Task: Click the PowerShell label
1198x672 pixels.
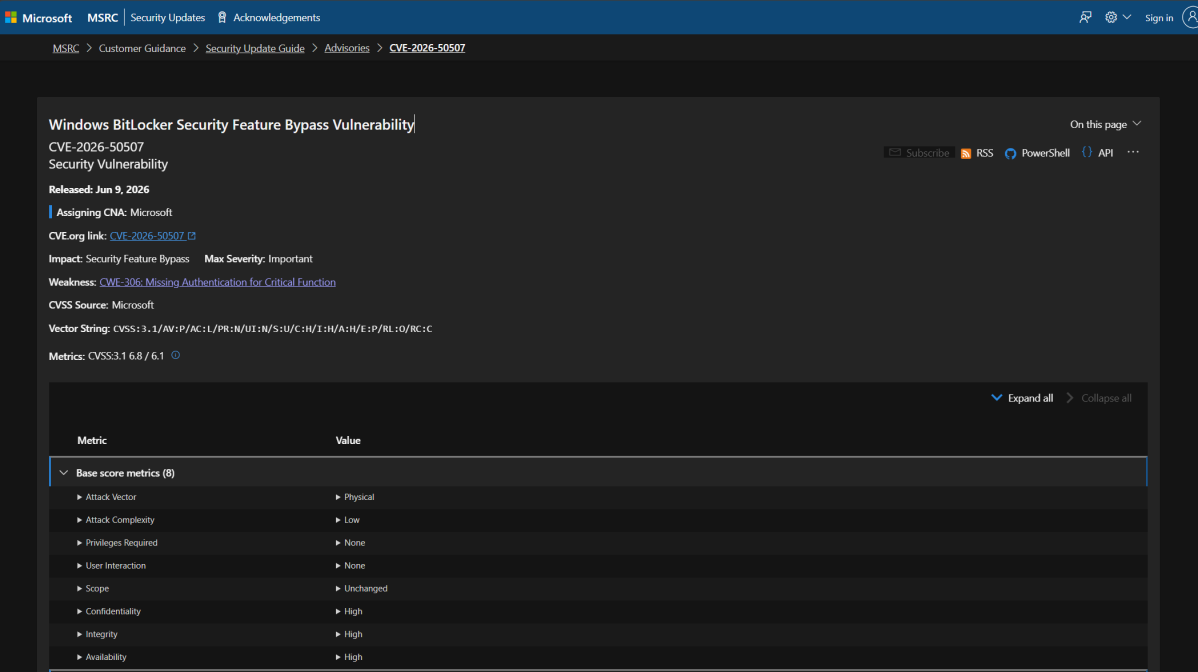Action: pos(1045,153)
